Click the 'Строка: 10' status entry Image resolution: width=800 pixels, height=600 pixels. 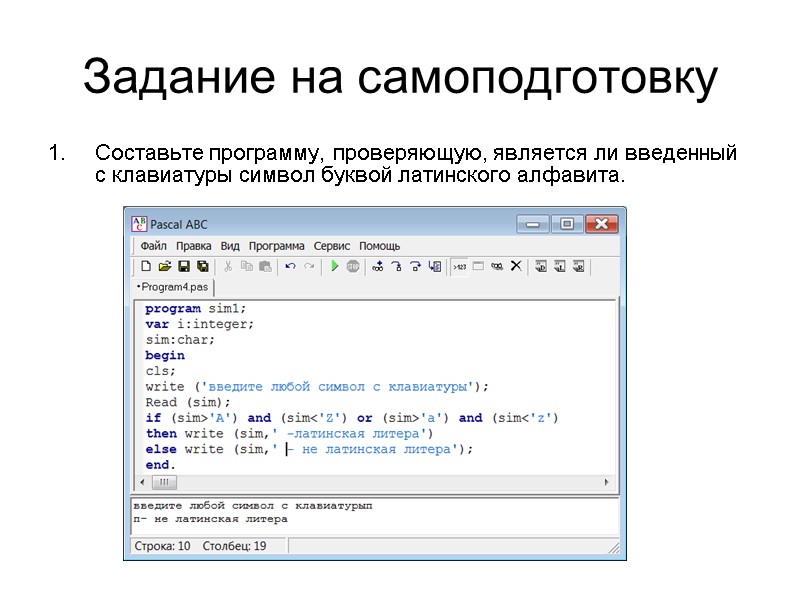click(x=162, y=546)
